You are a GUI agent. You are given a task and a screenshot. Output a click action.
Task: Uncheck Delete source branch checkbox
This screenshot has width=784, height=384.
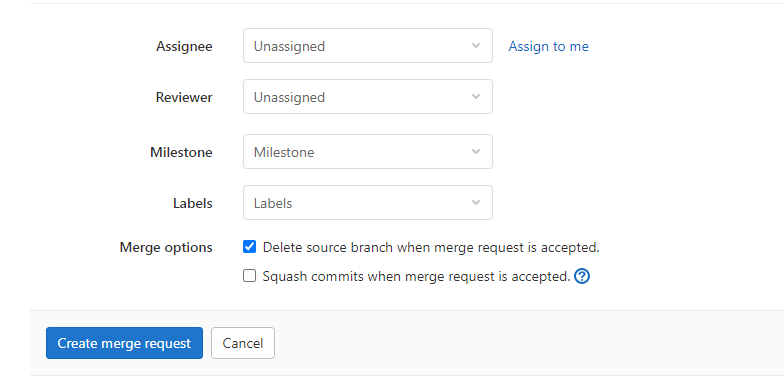[x=250, y=247]
